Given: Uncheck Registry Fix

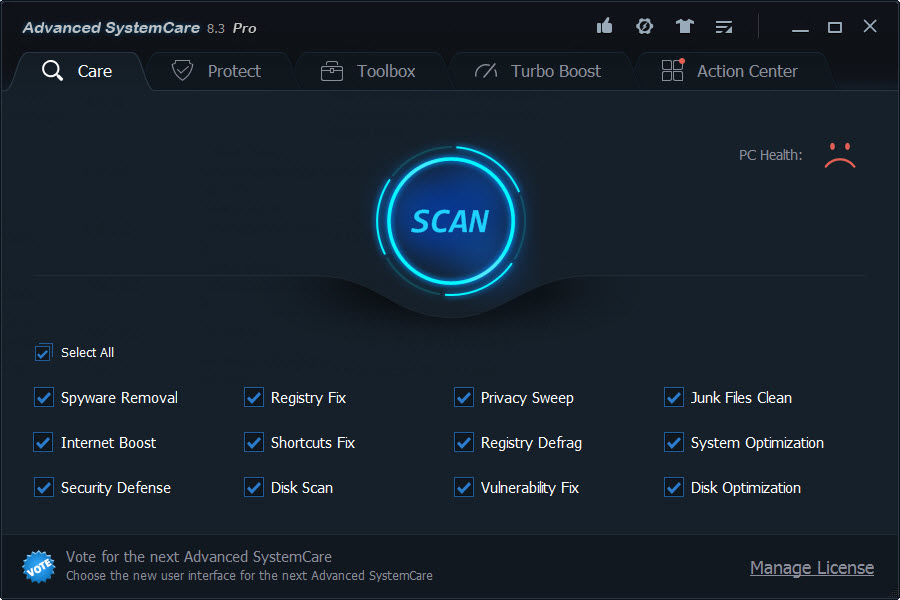Looking at the screenshot, I should tap(254, 397).
